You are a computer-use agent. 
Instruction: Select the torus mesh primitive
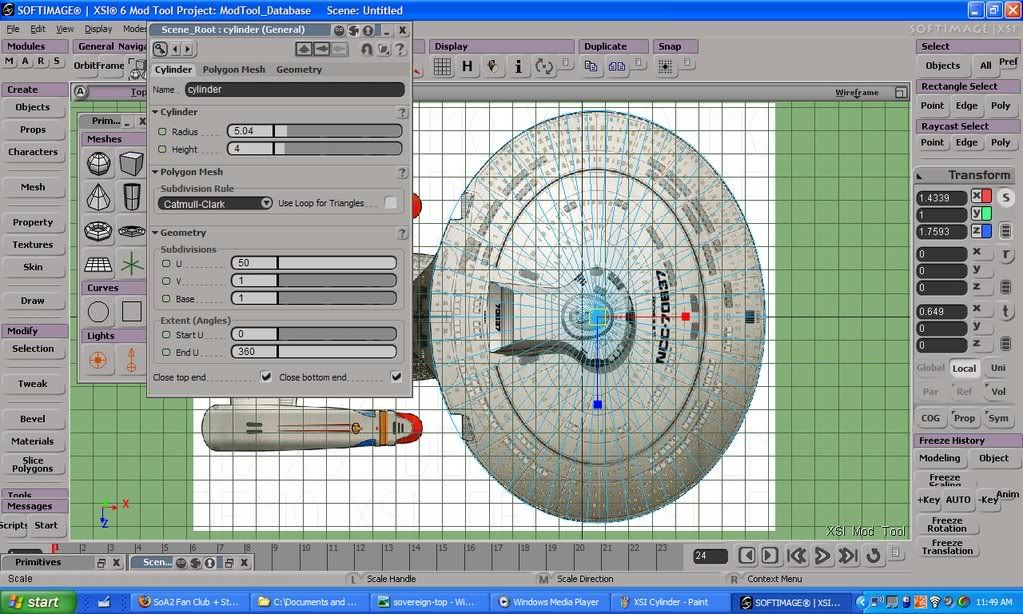tap(99, 230)
